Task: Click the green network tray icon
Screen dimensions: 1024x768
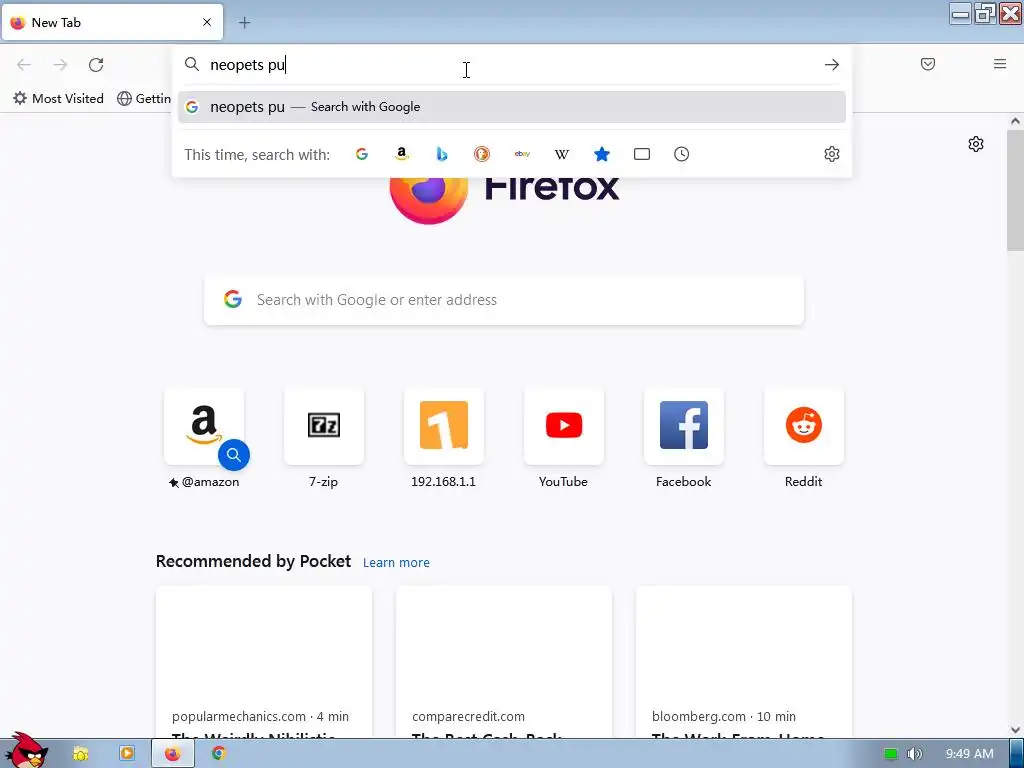Action: coord(890,754)
